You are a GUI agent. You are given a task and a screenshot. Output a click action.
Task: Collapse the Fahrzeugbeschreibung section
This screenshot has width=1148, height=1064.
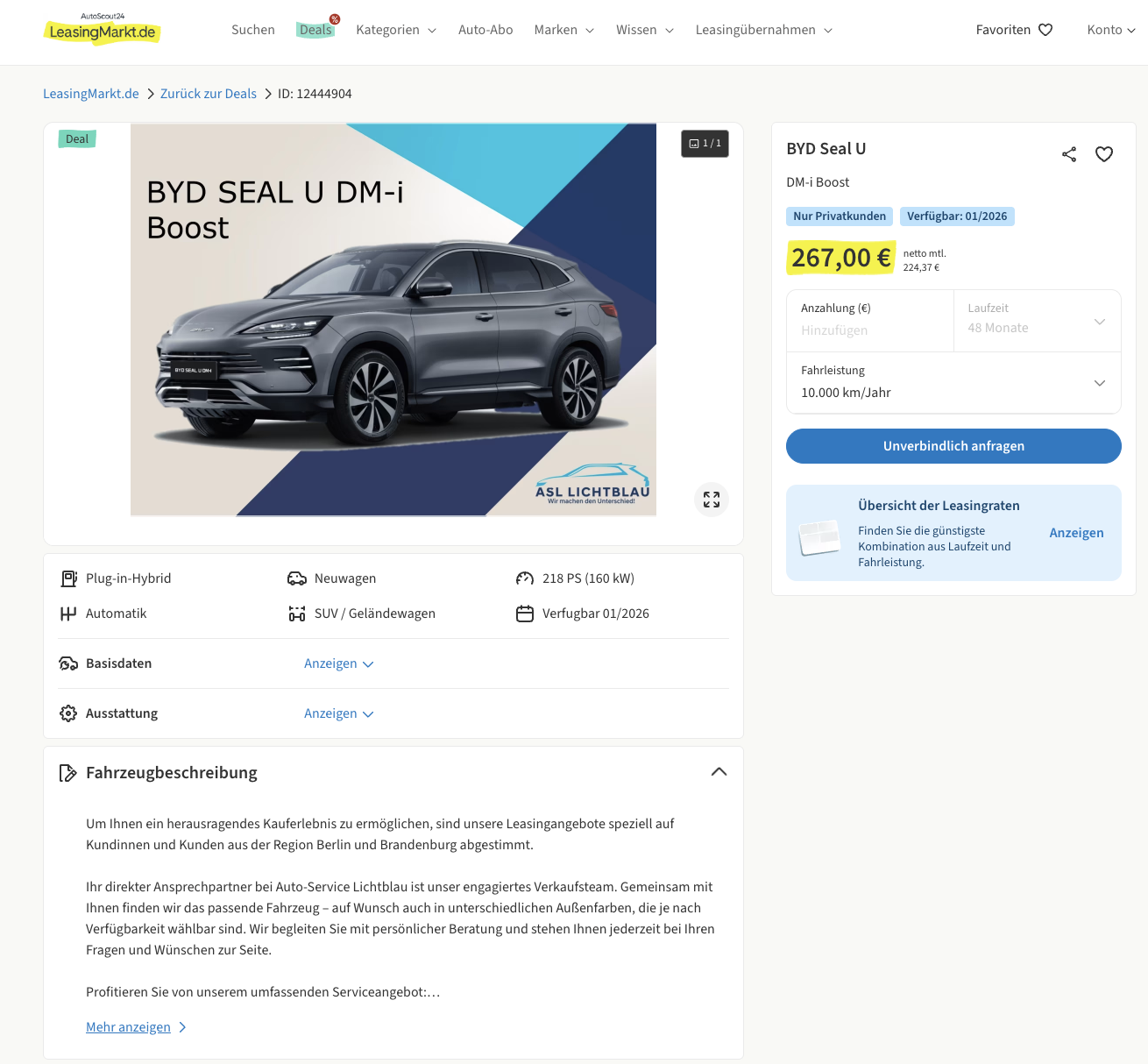(x=719, y=772)
